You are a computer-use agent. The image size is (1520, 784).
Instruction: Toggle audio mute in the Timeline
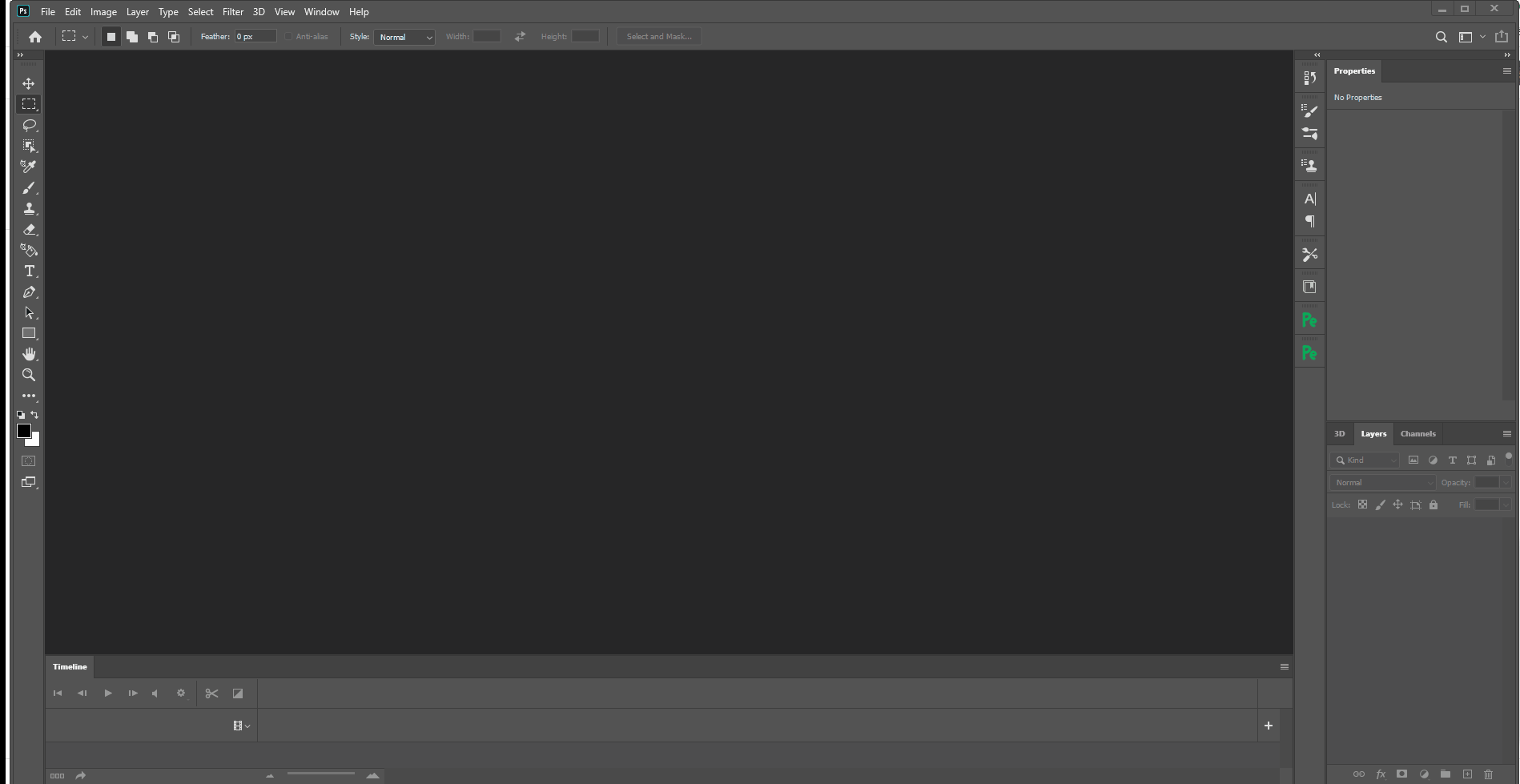coord(155,693)
